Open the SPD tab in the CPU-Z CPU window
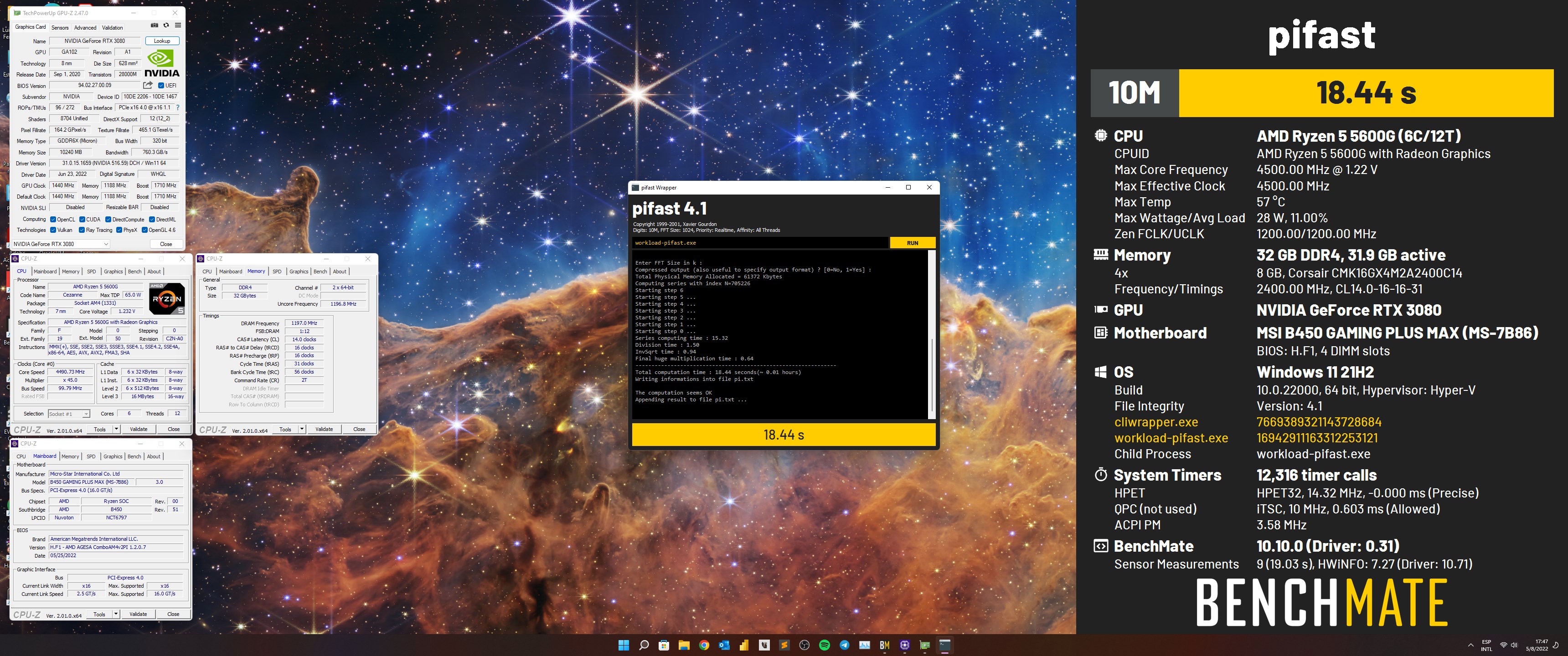The image size is (1568, 656). coord(91,272)
